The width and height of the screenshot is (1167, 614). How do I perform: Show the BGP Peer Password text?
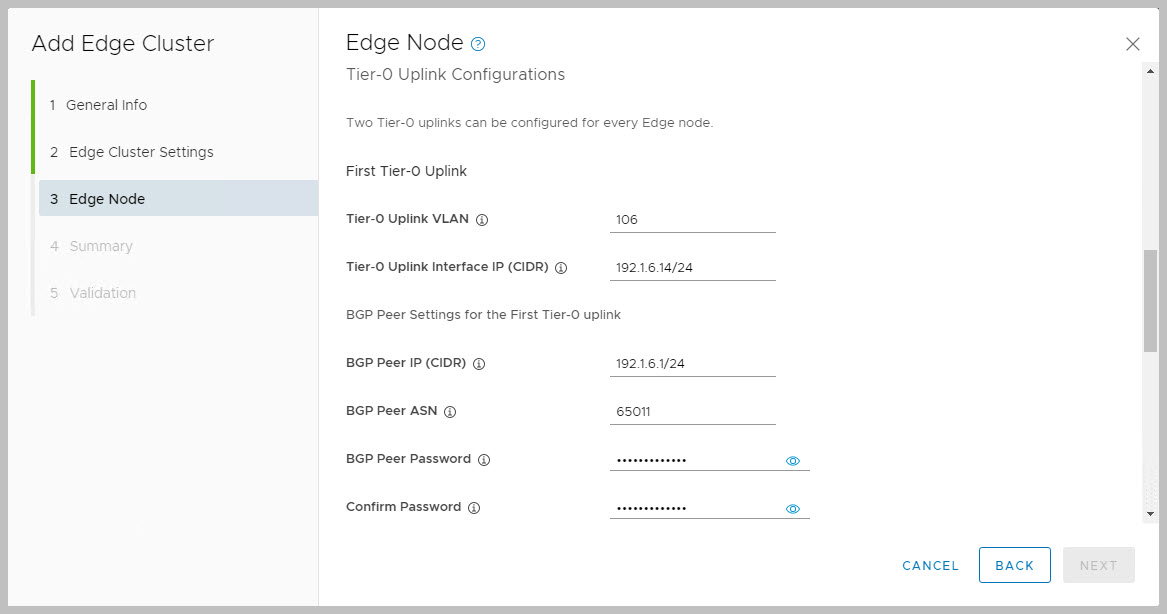click(x=793, y=461)
